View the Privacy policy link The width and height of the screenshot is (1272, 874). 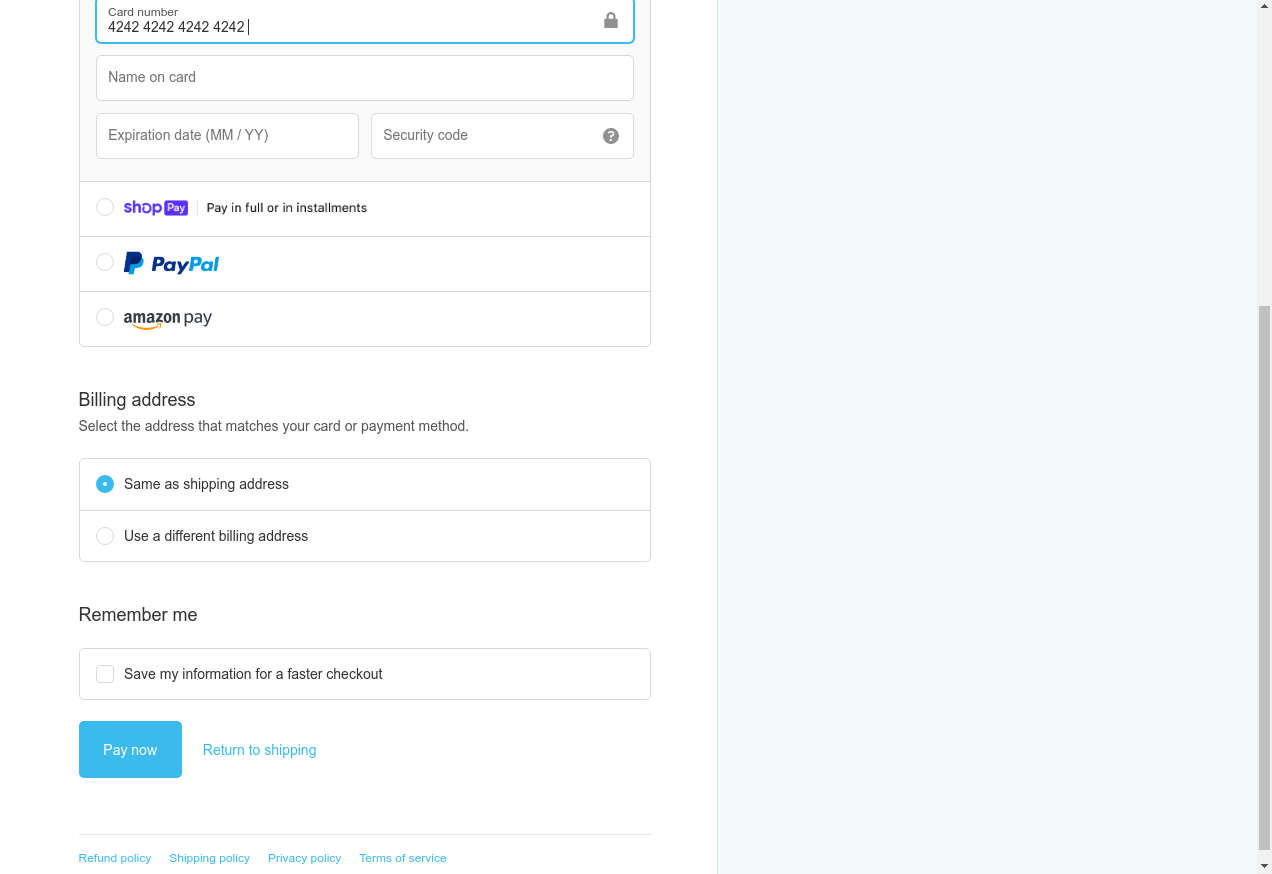click(x=304, y=858)
